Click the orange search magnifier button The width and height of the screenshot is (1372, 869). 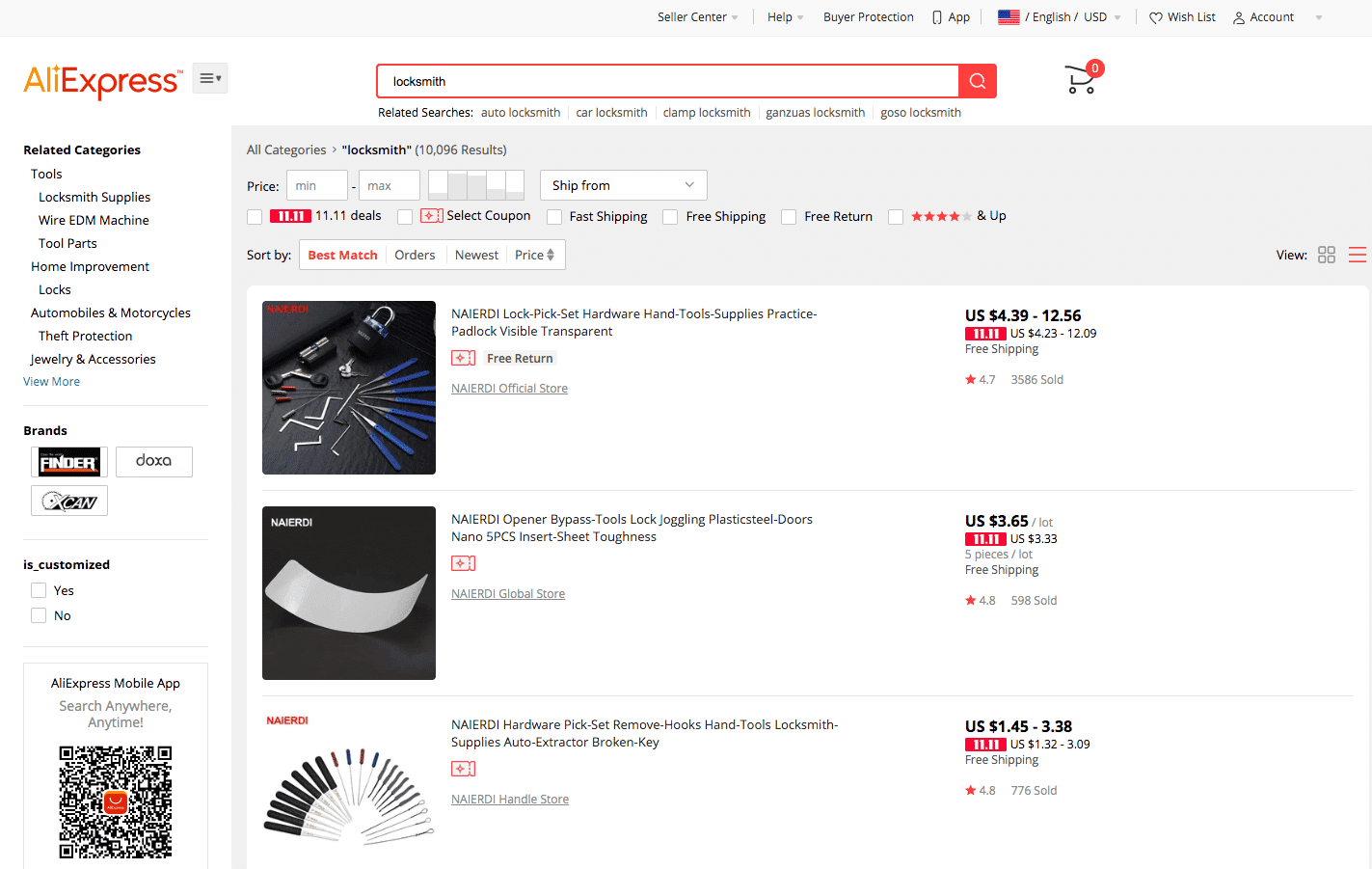[x=978, y=81]
